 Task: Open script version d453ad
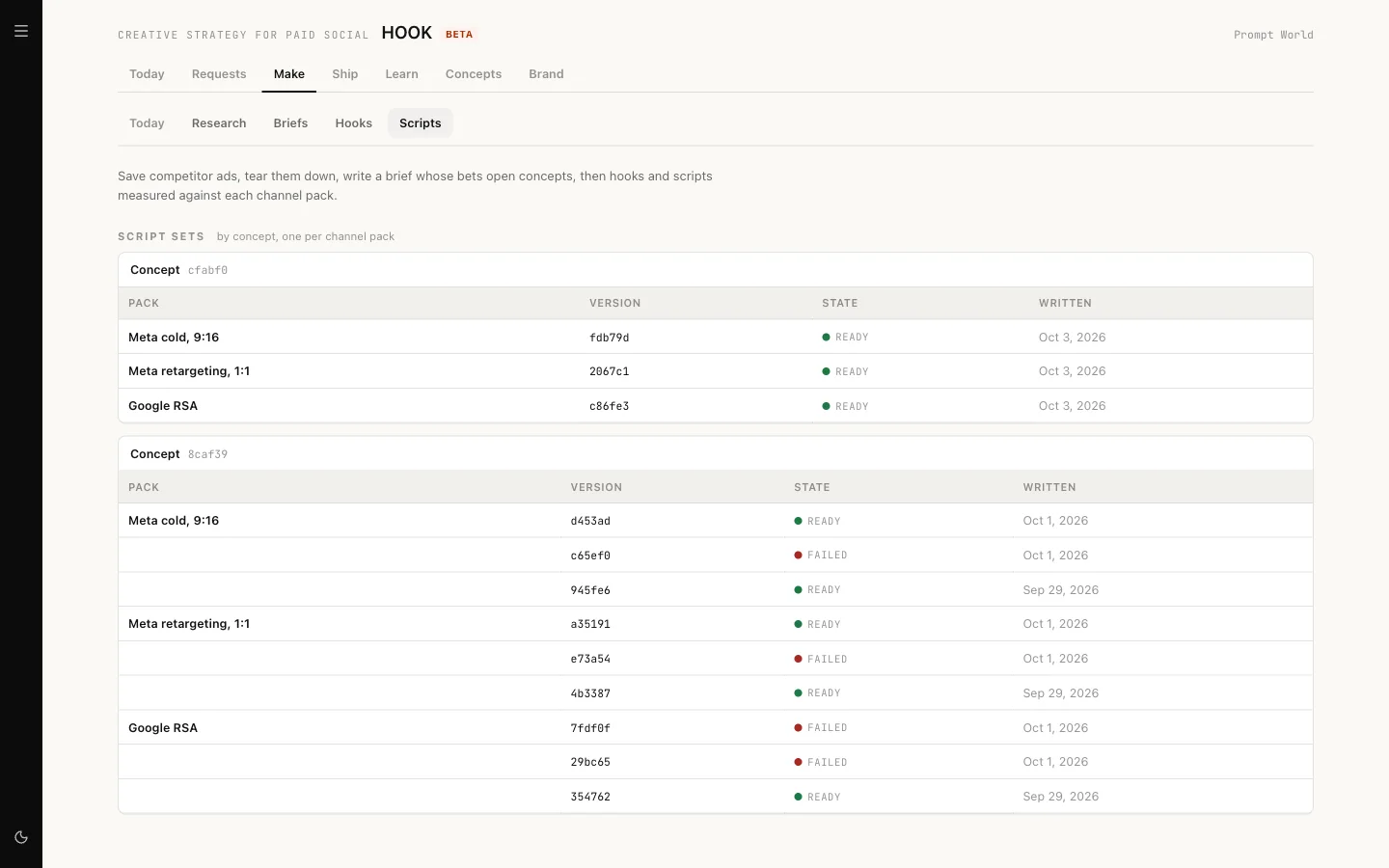click(590, 521)
